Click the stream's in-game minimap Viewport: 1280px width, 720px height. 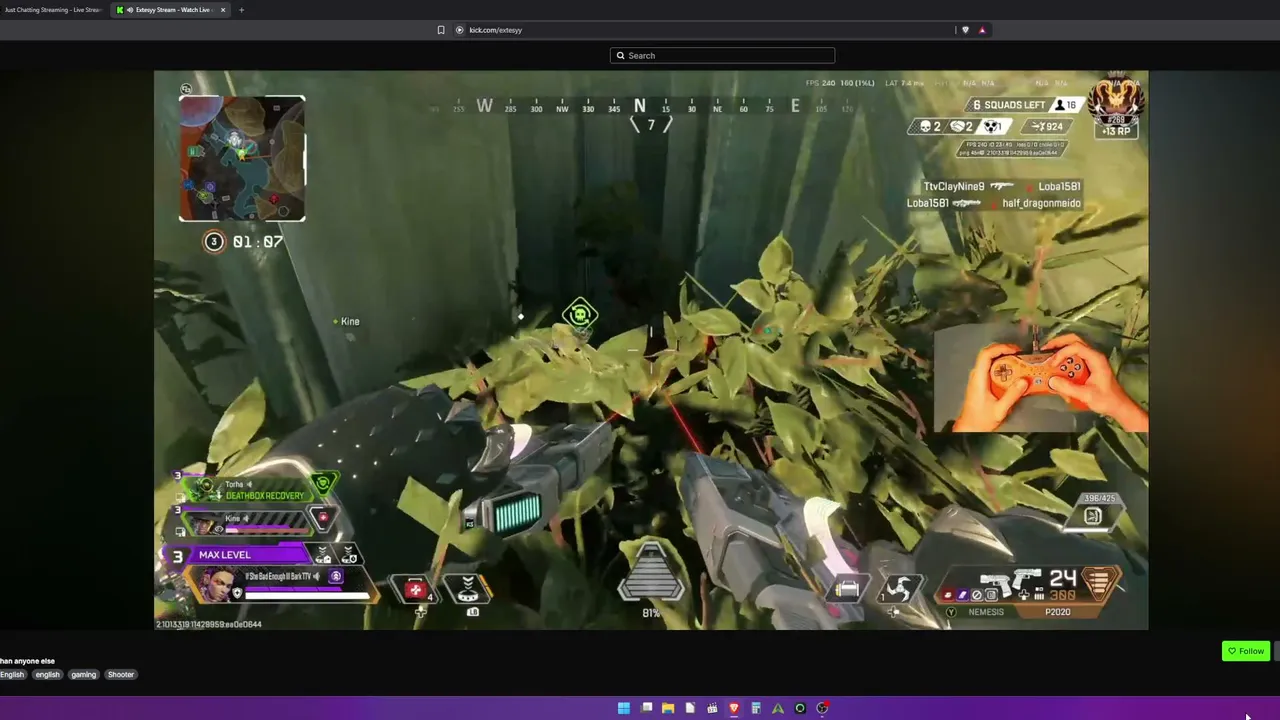click(x=242, y=158)
